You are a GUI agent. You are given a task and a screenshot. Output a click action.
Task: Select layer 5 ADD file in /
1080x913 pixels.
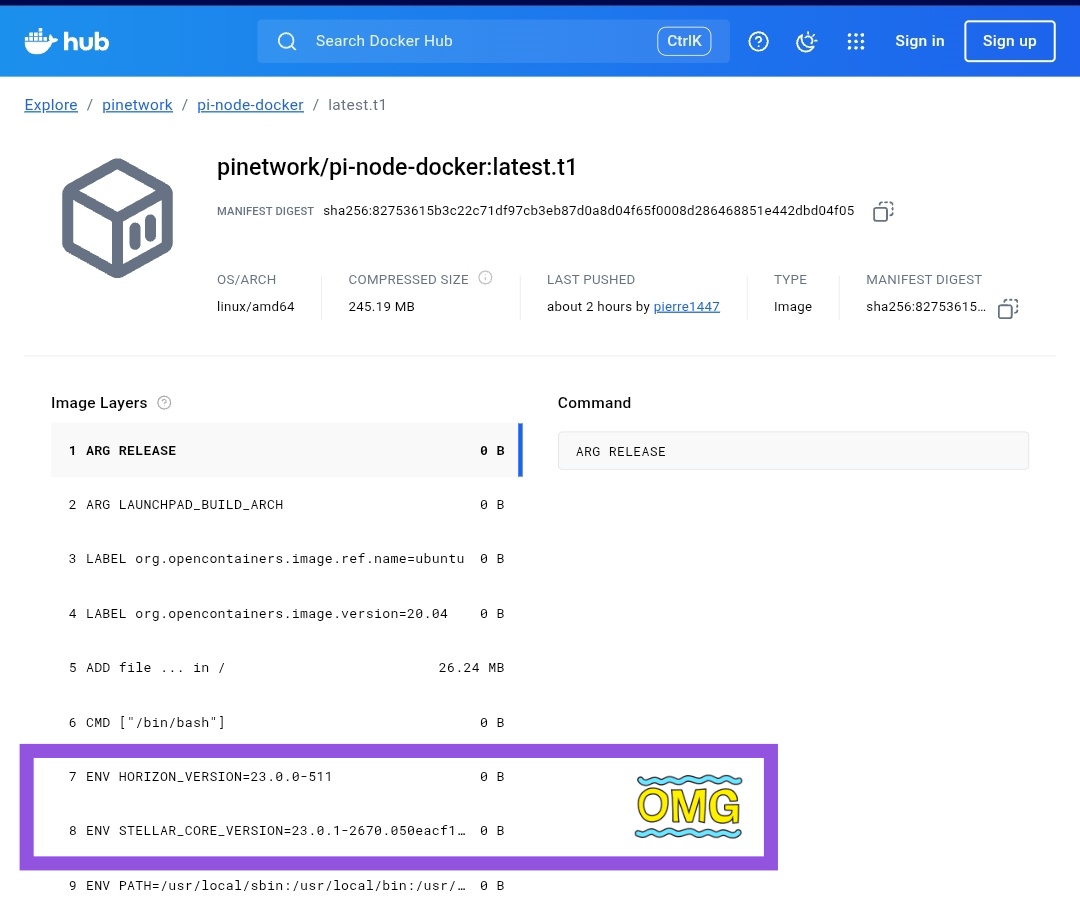pos(287,668)
